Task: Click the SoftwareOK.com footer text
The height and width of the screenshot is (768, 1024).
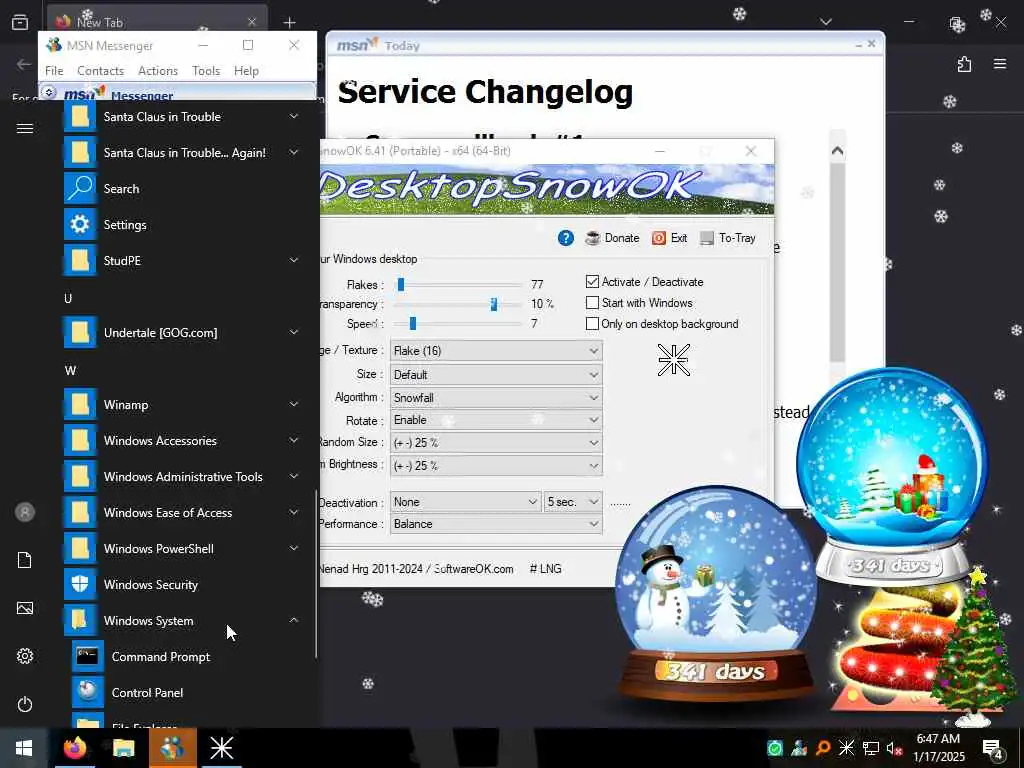Action: (473, 569)
